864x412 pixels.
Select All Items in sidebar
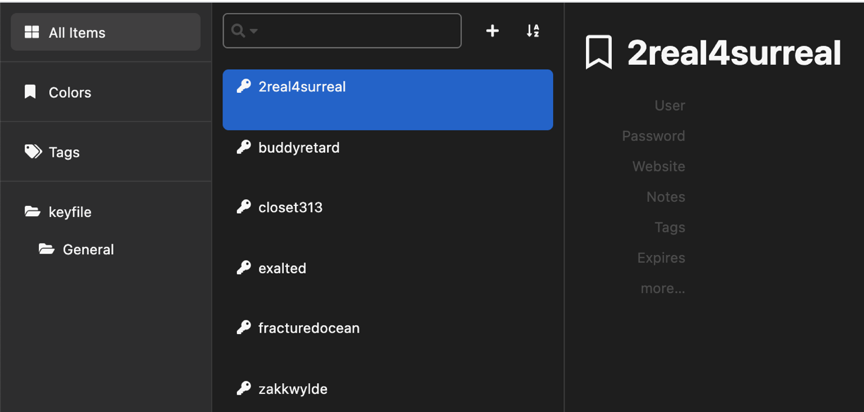coord(106,32)
